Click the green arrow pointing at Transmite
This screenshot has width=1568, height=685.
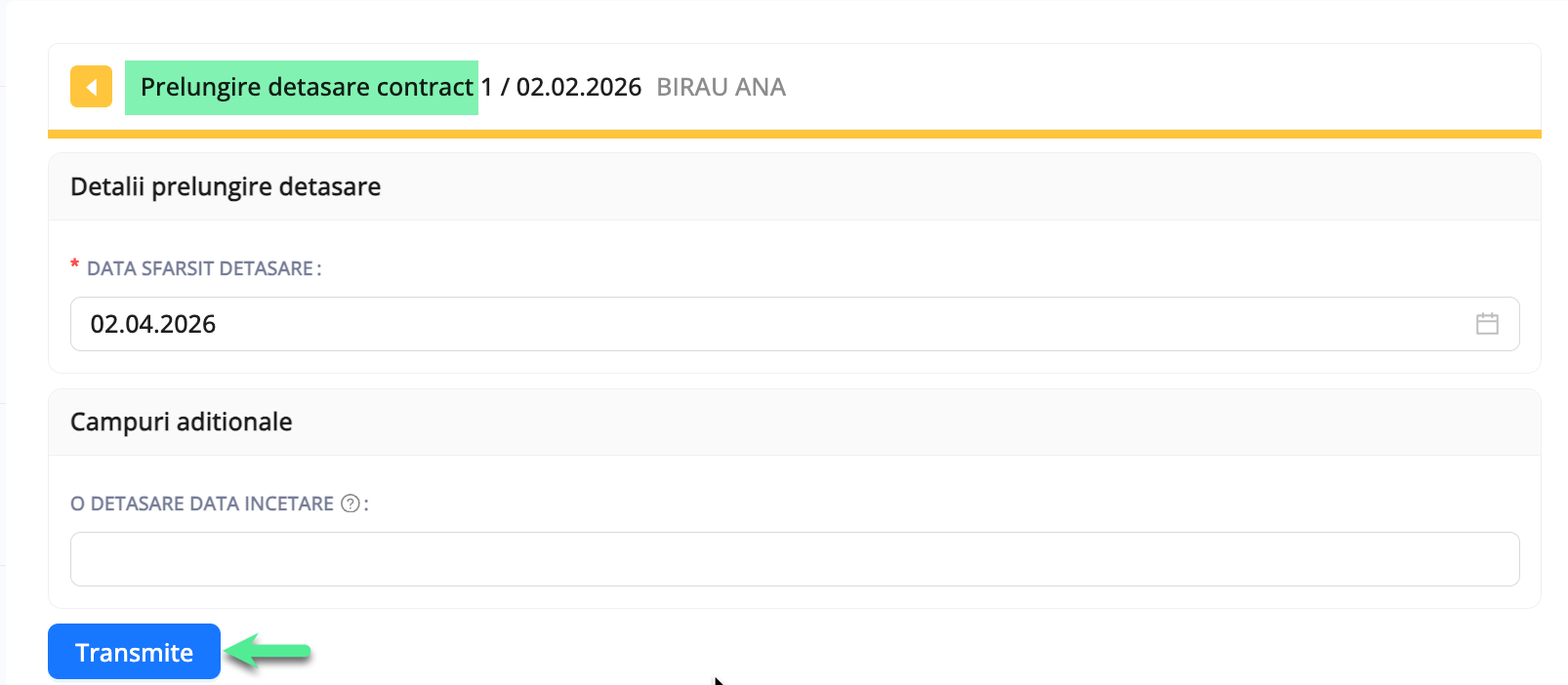pyautogui.click(x=268, y=651)
